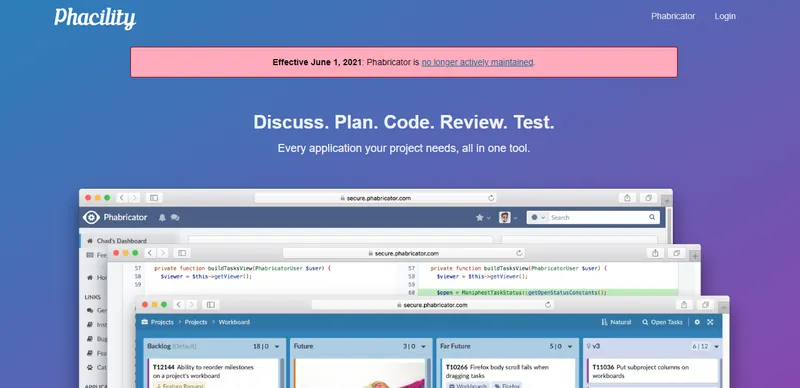Click the share icon in the workboard window
800x388 pixels.
[x=684, y=305]
